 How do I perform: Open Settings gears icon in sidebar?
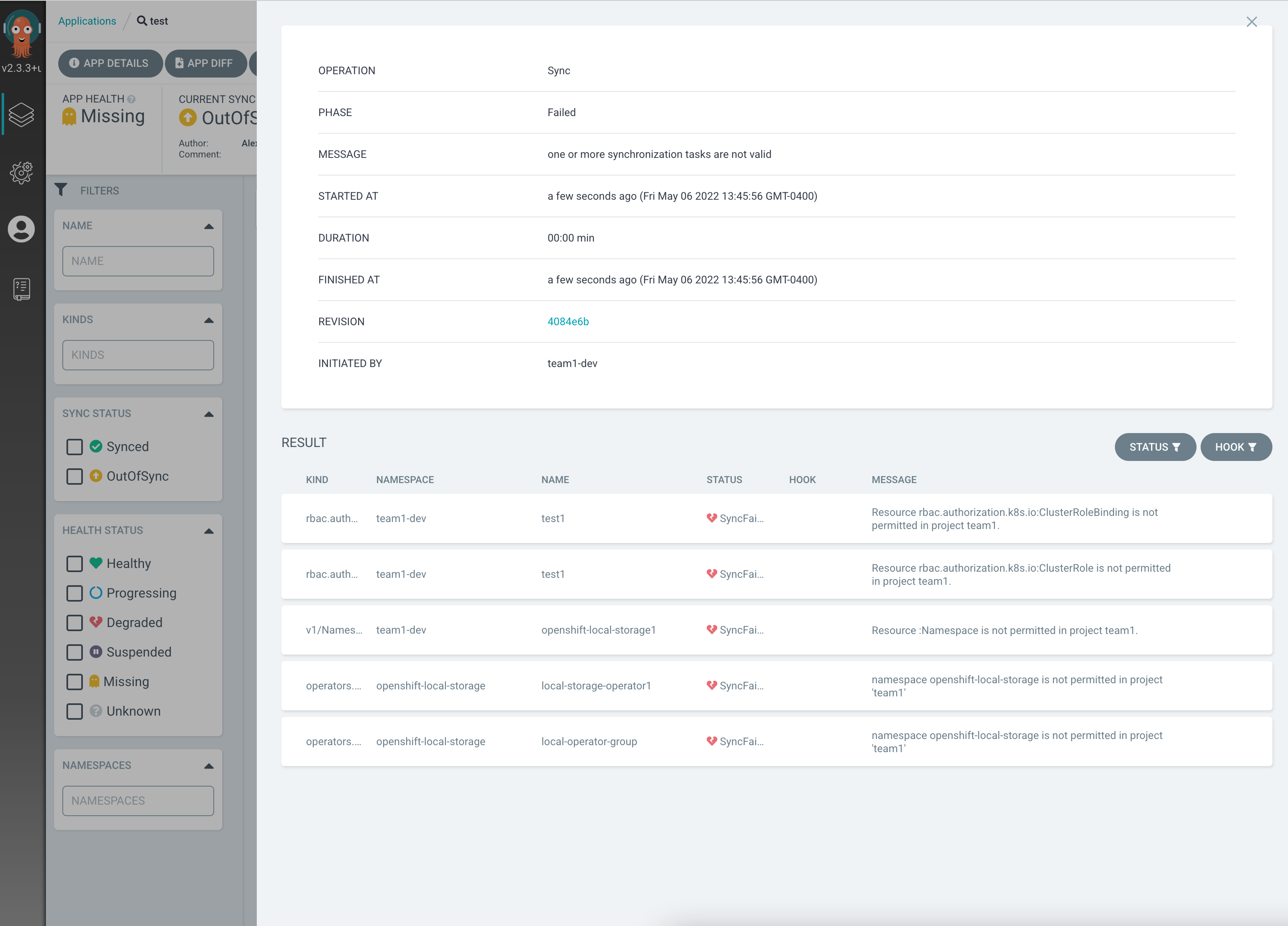pyautogui.click(x=22, y=173)
